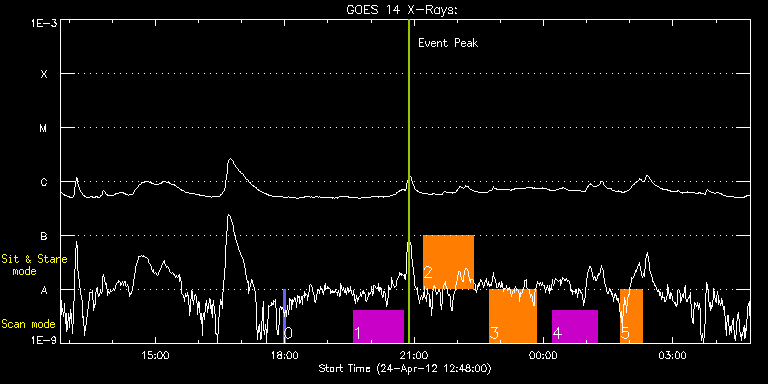Click the 'Event Peak' label
The image size is (768, 384).
tap(448, 43)
